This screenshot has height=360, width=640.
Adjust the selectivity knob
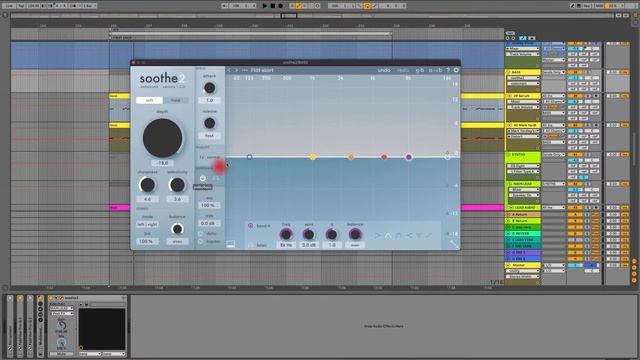pyautogui.click(x=177, y=185)
